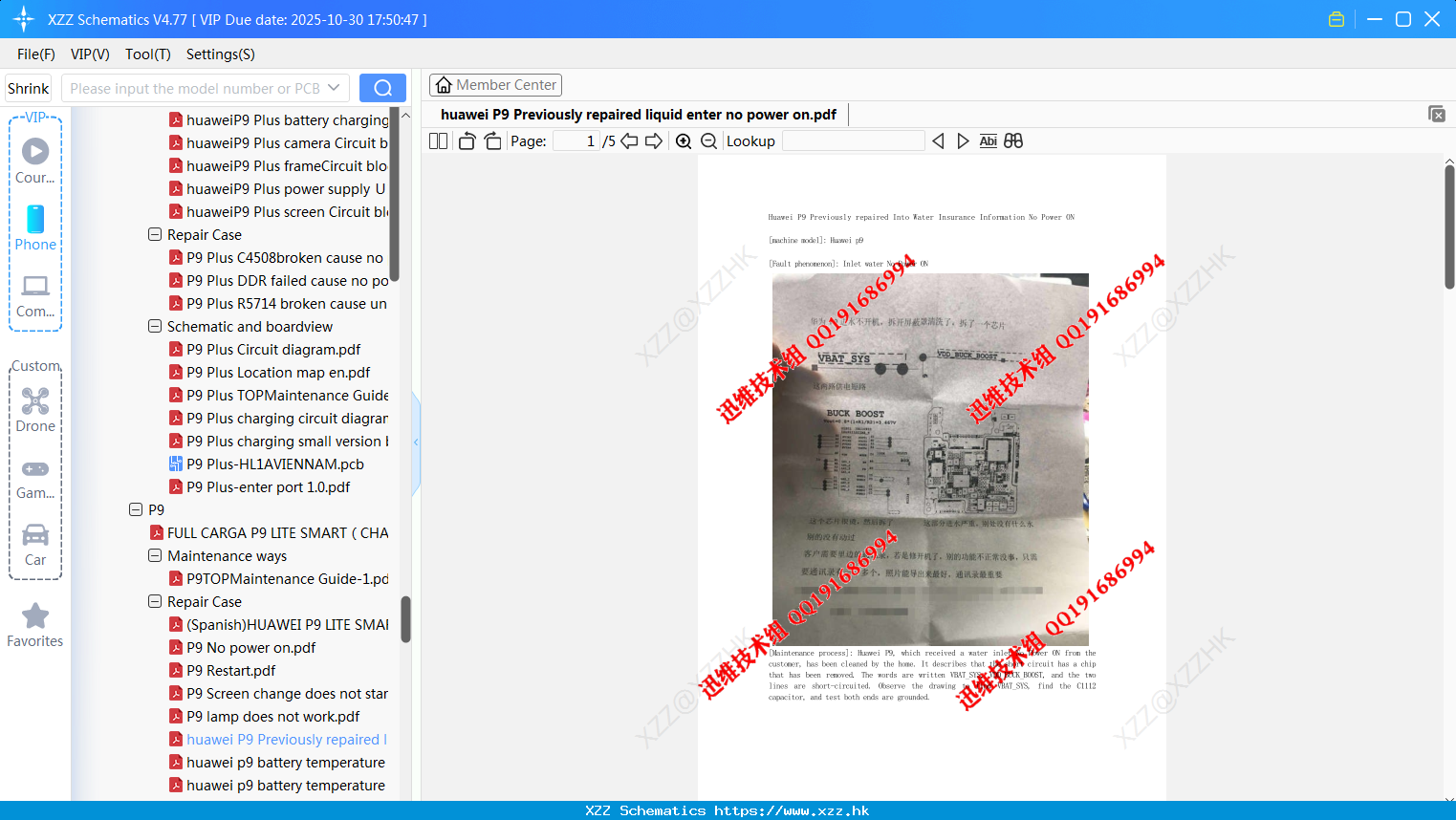
Task: Click the yellow toolbox icon in title bar
Action: 1336,19
